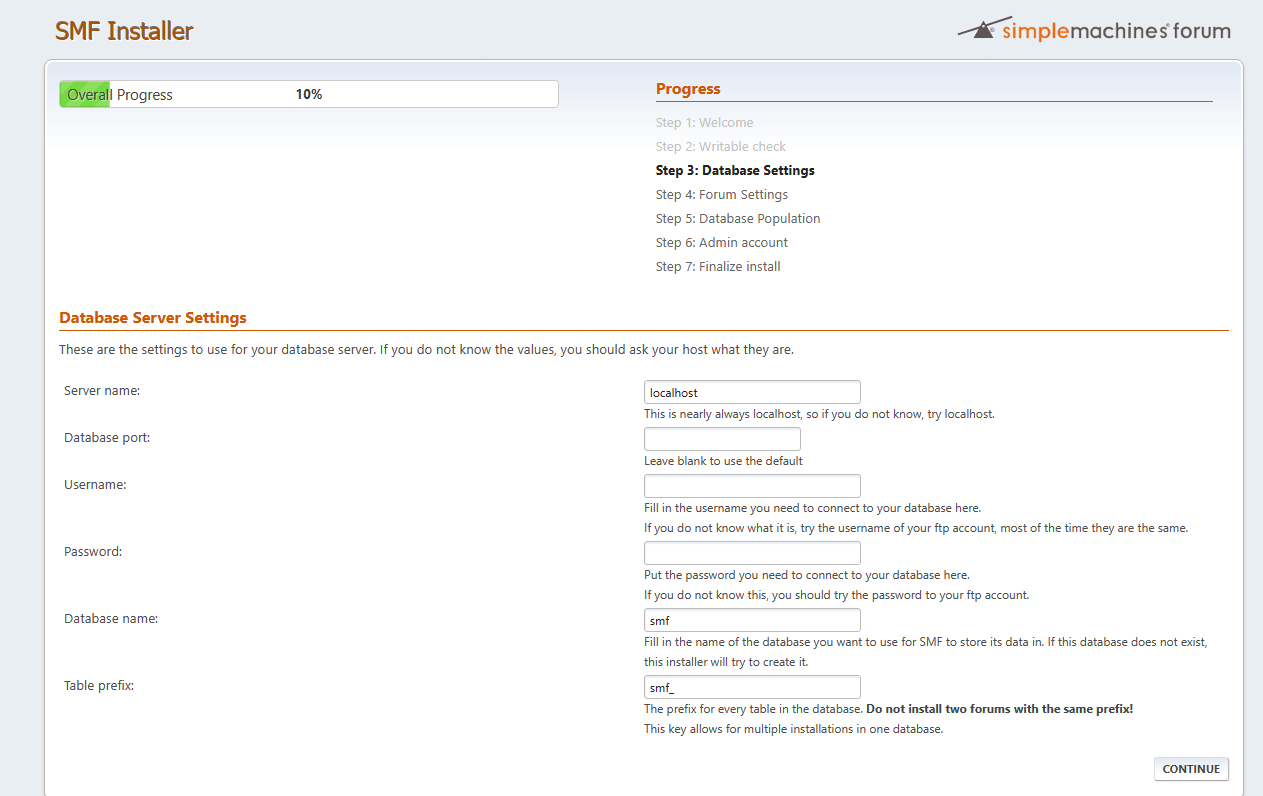Click the Database port label

[107, 438]
